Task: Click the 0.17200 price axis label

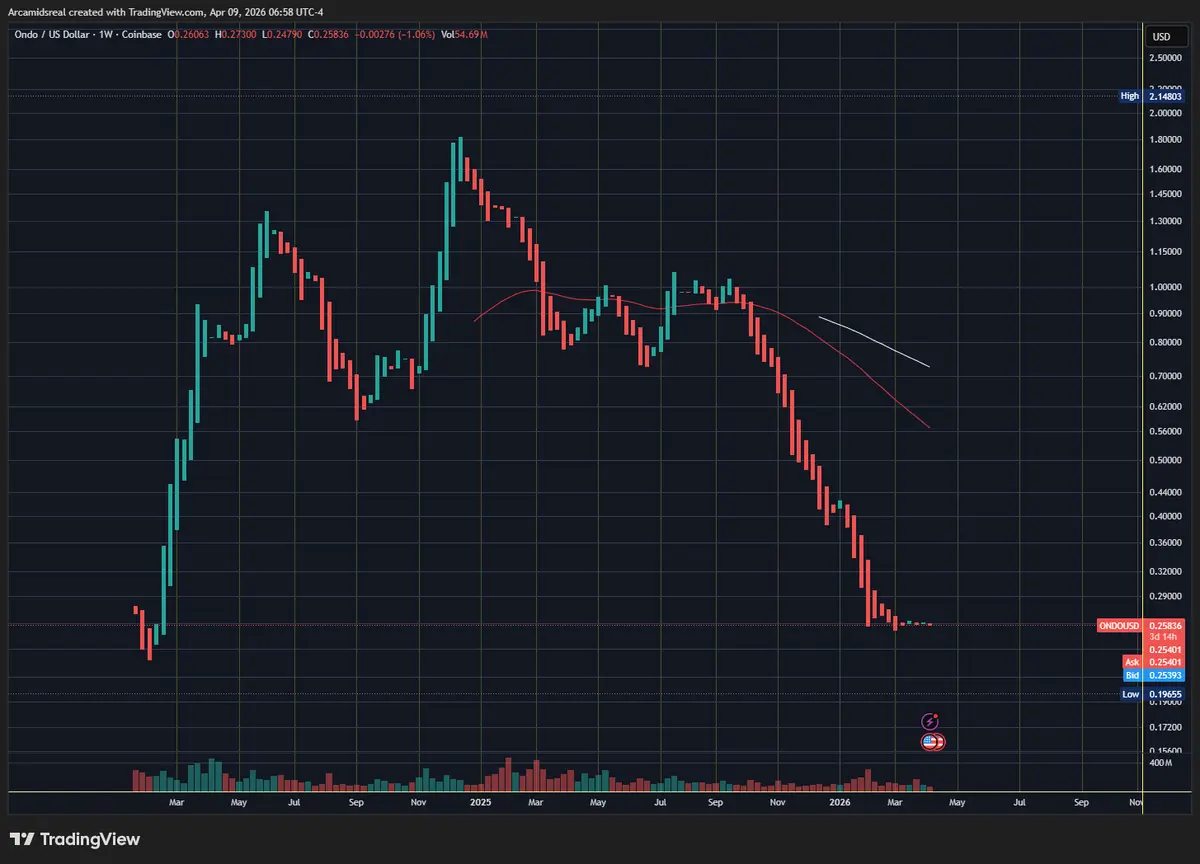Action: (x=1166, y=727)
